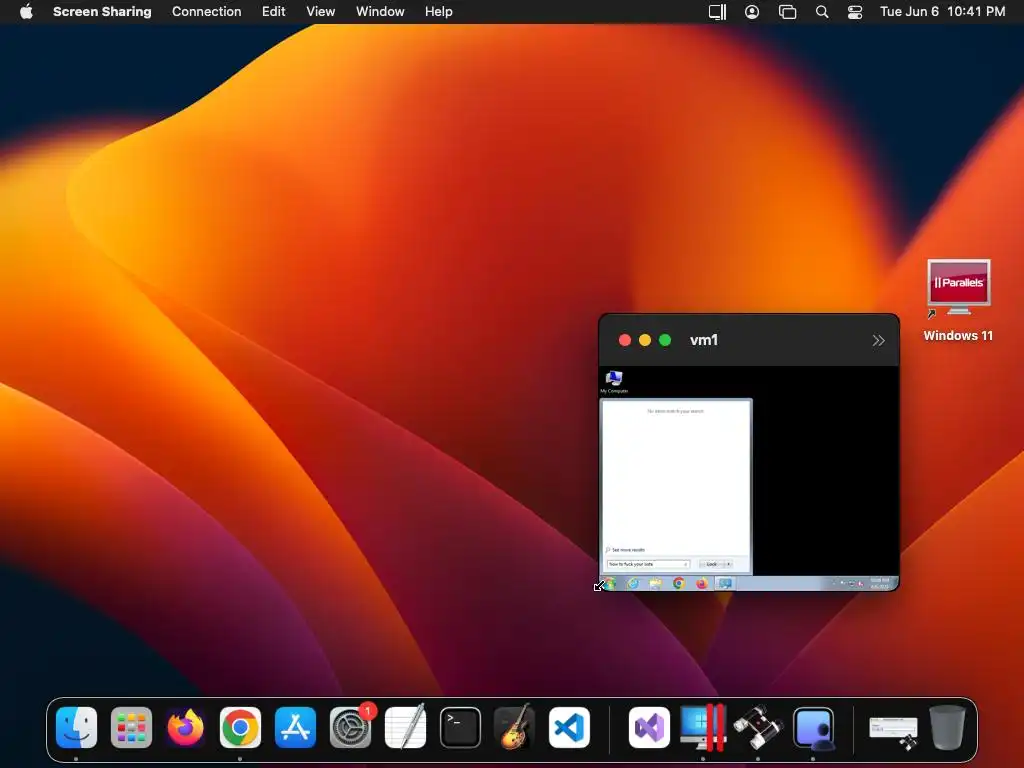Click the clock in vm1 system tray

click(880, 584)
